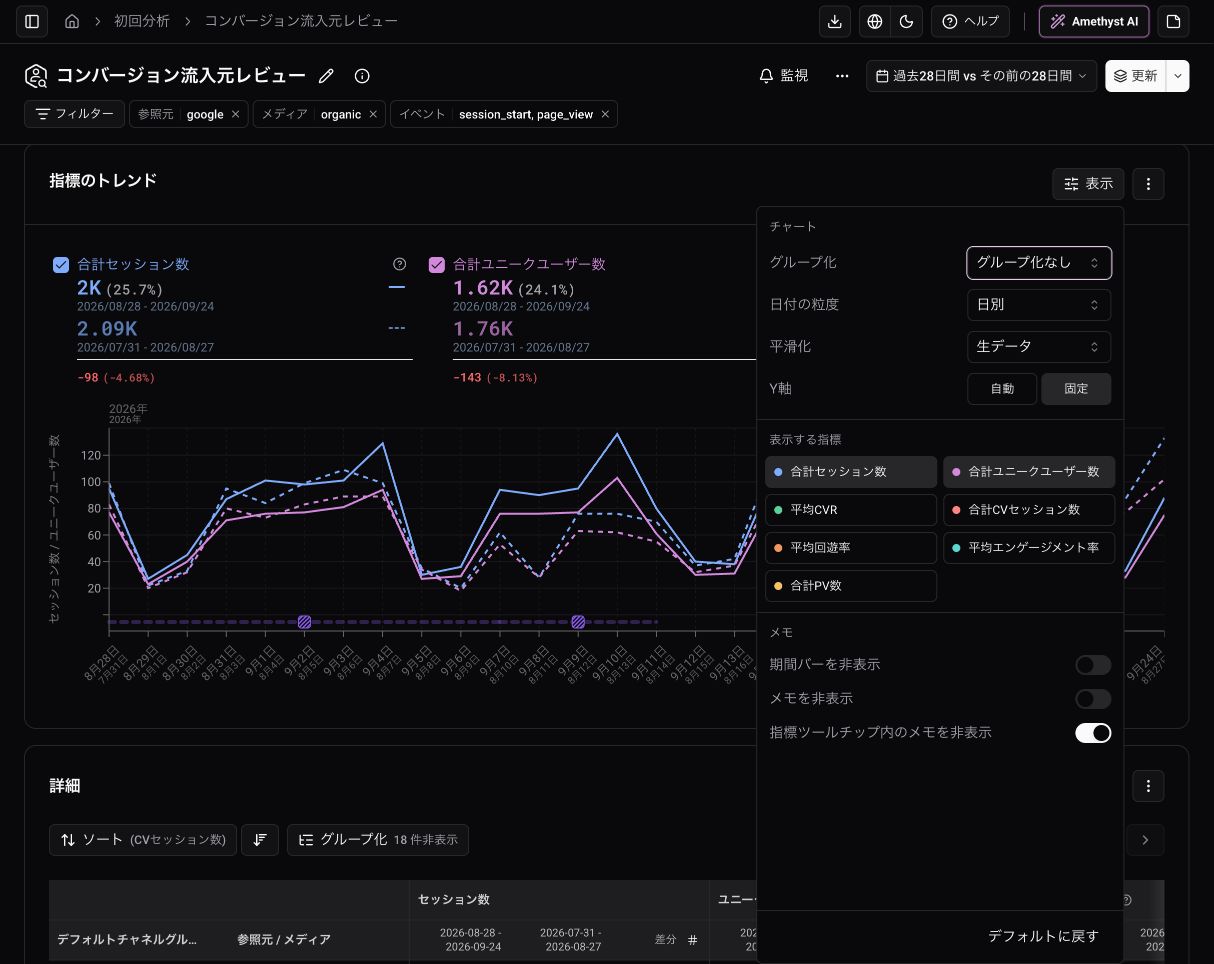The height and width of the screenshot is (964, 1214).
Task: Turn off 指標ツールチップ内のメモを非表示 switch
Action: click(x=1093, y=733)
